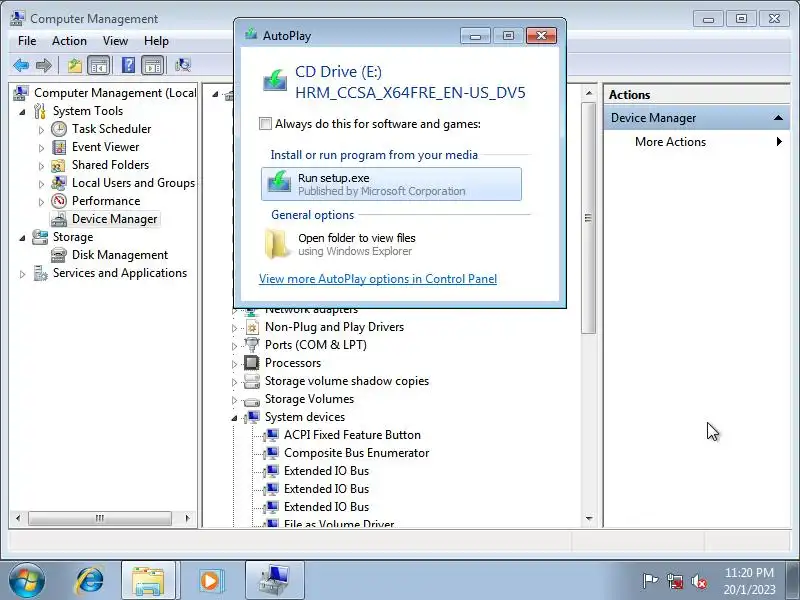Expand the Storage volume shadow copies category
Screen dimensions: 800x600
(234, 382)
